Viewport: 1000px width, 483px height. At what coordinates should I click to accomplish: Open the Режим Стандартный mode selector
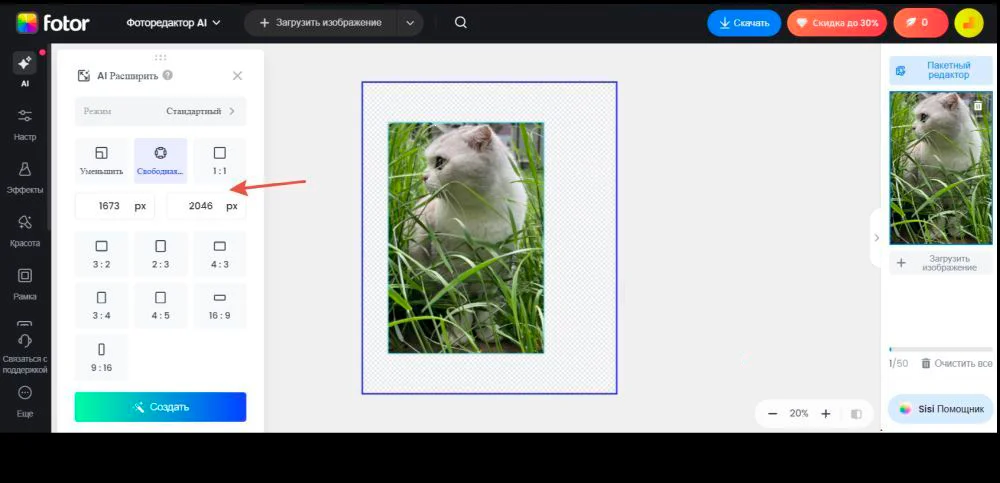tap(161, 111)
